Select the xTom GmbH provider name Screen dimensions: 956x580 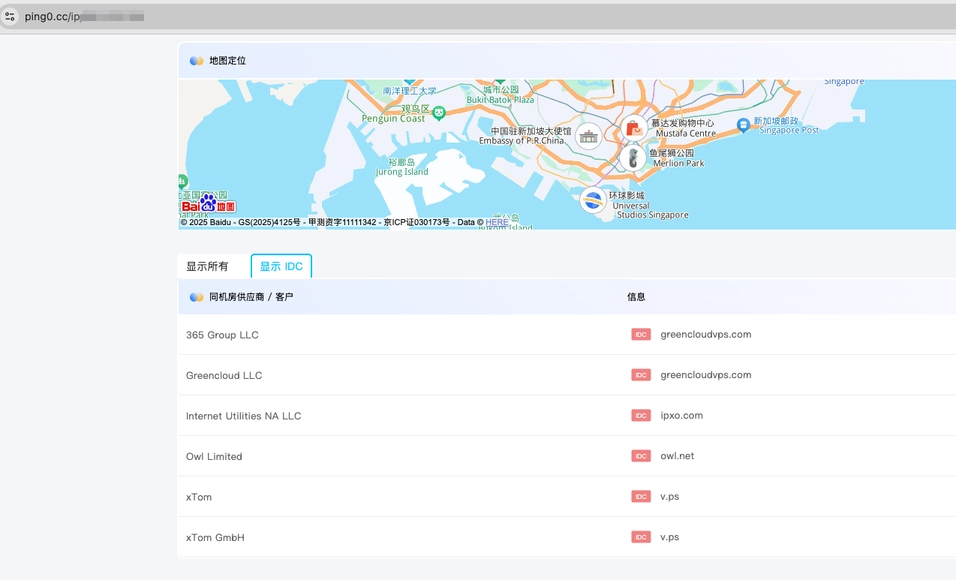click(x=215, y=538)
